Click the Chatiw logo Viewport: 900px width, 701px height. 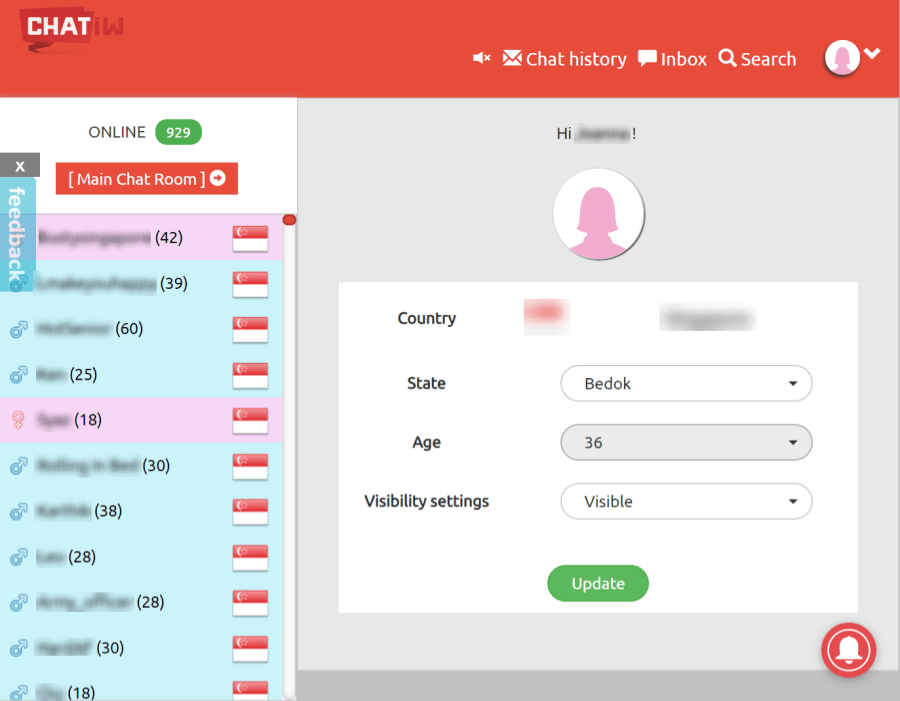coord(72,28)
